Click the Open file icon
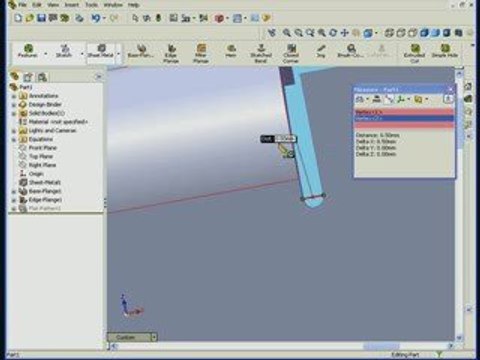Viewport: 480px width, 360px height. [29, 18]
